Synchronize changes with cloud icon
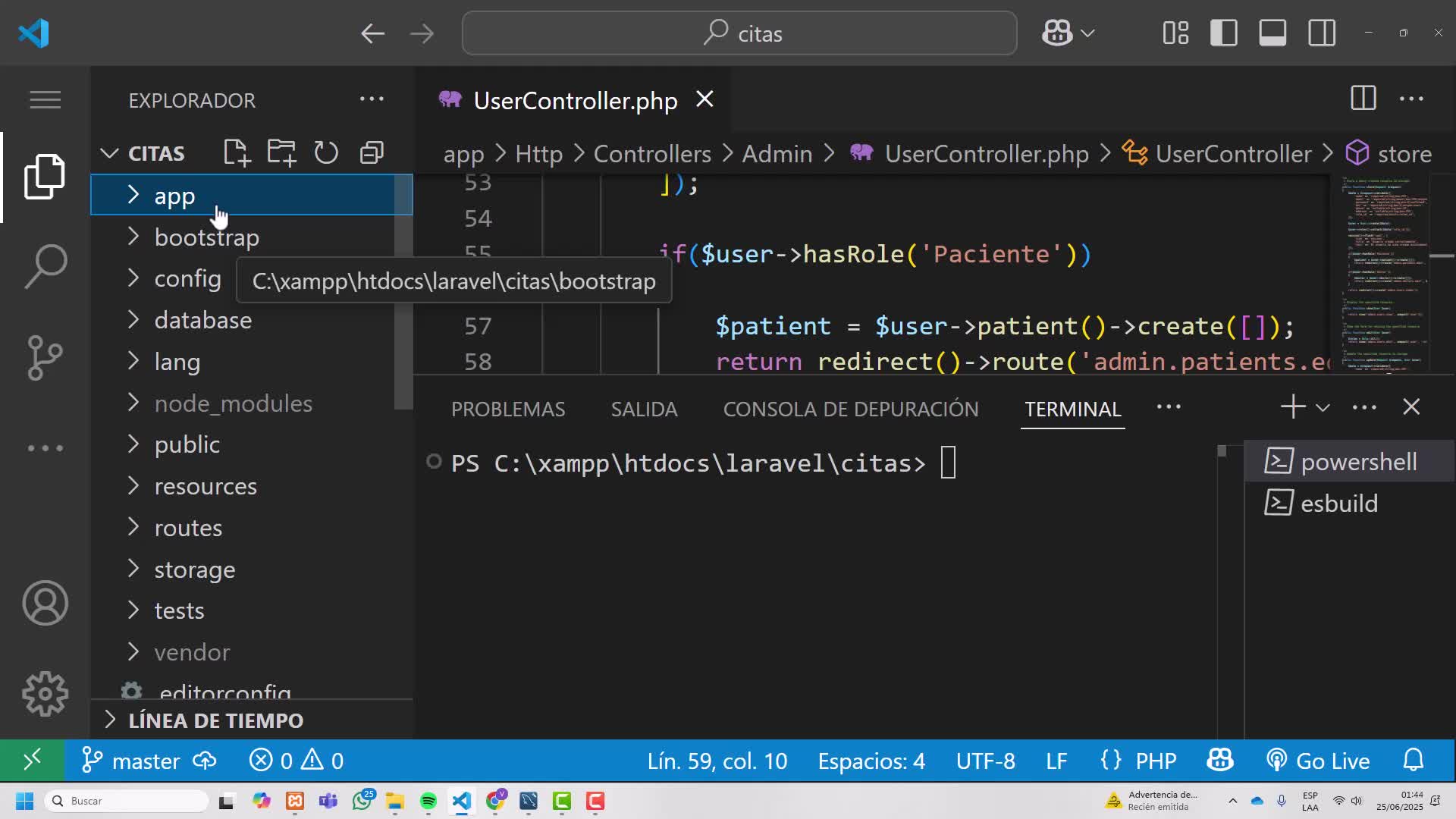This screenshot has width=1456, height=819. 205,760
